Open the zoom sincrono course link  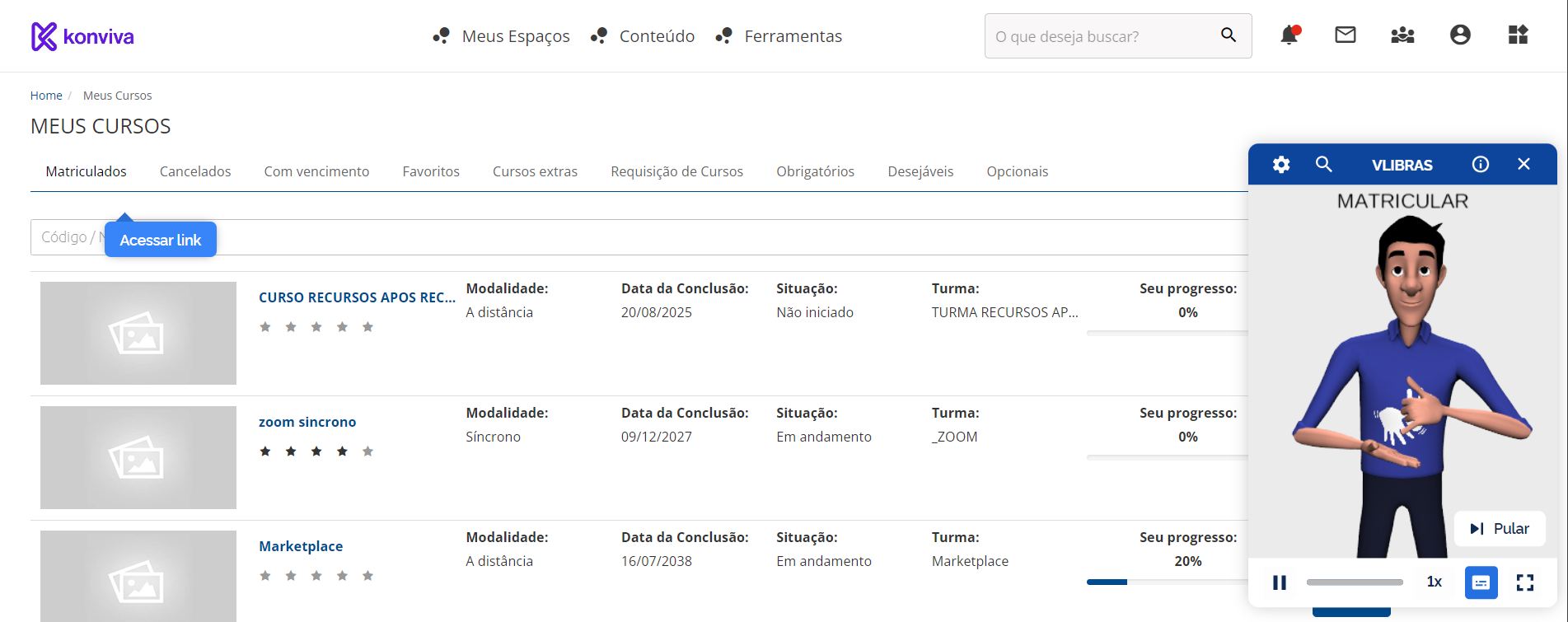pos(307,422)
